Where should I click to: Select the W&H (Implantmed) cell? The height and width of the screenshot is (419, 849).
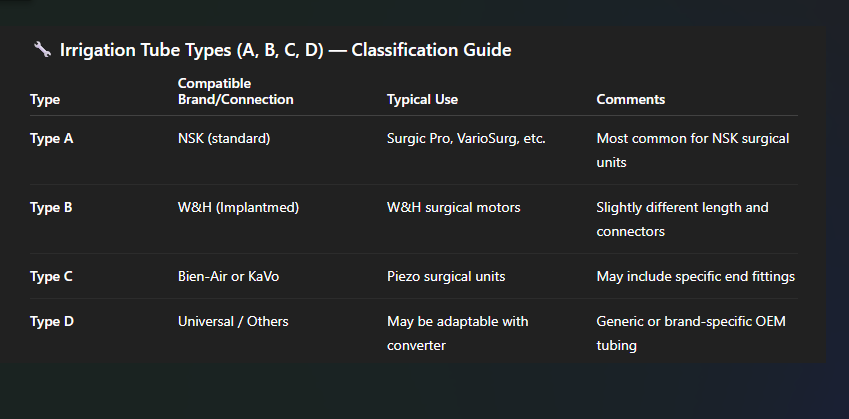tap(238, 208)
